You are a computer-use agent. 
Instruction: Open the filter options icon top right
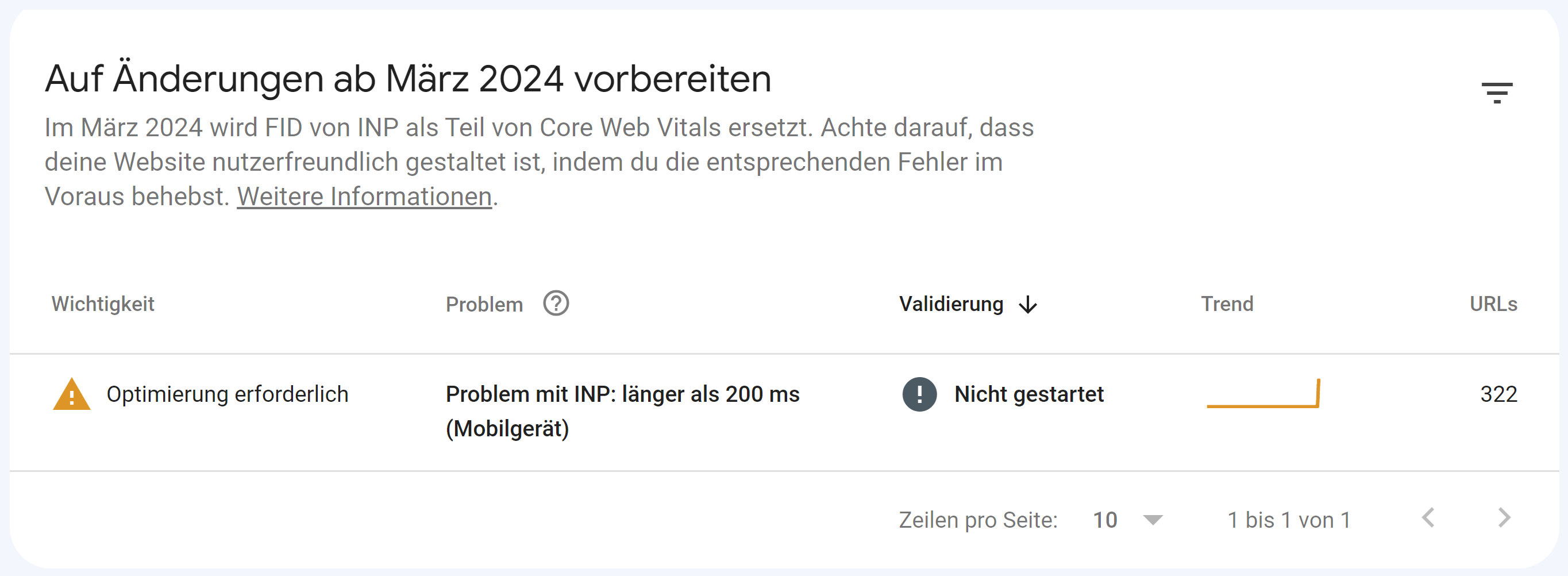coord(1497,91)
